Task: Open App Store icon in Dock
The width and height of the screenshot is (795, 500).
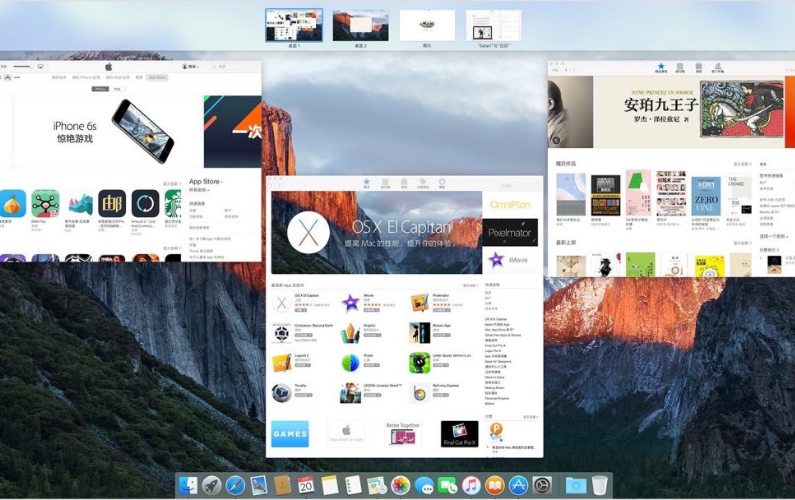Action: pos(518,485)
